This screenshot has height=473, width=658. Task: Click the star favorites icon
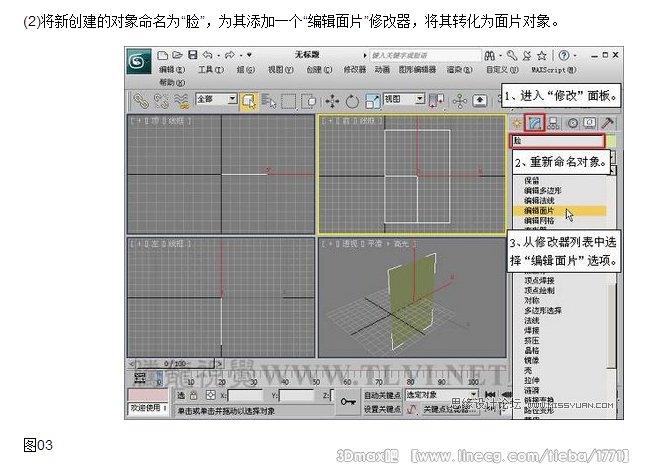(x=542, y=55)
